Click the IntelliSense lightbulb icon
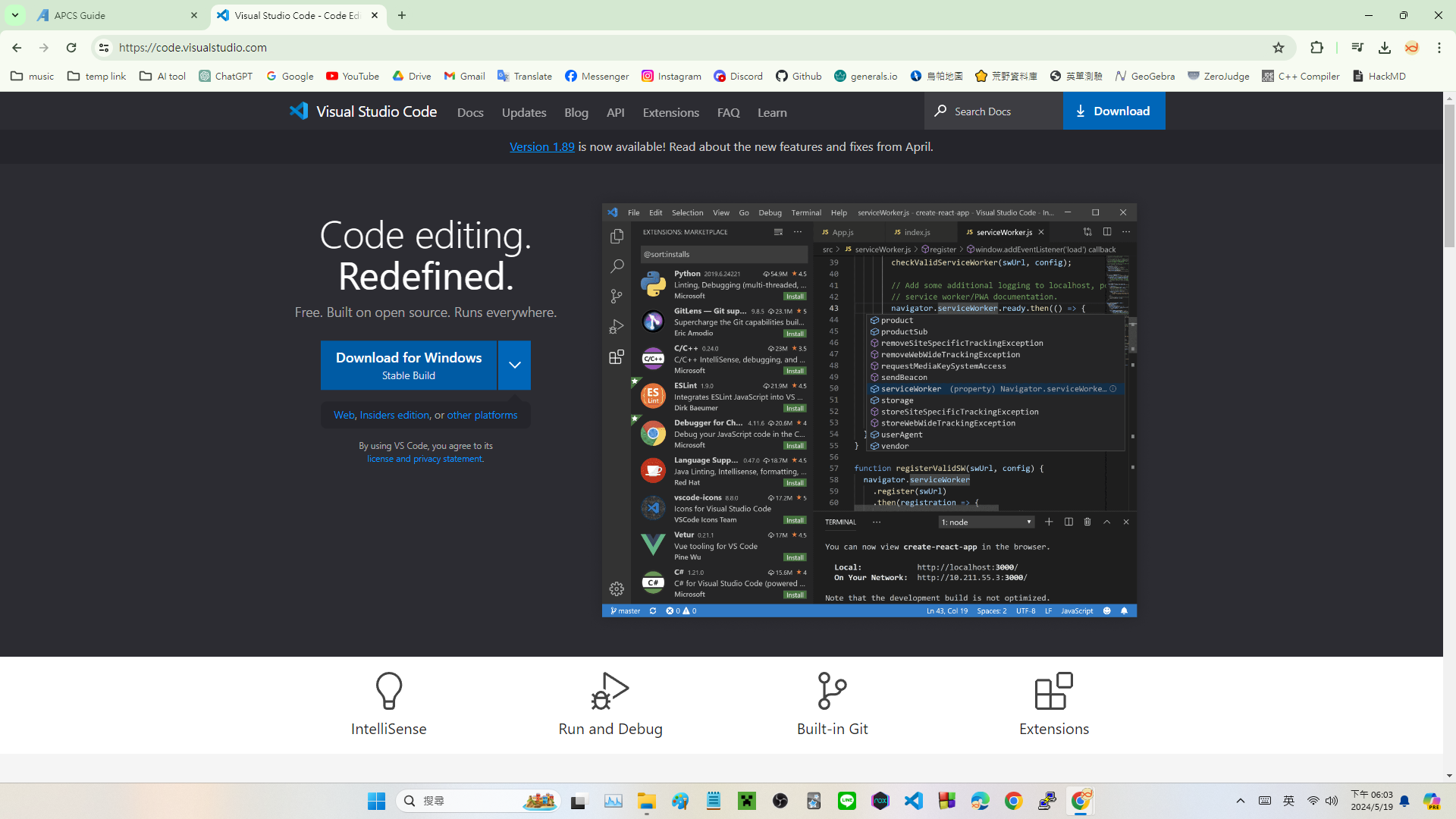 (x=388, y=690)
